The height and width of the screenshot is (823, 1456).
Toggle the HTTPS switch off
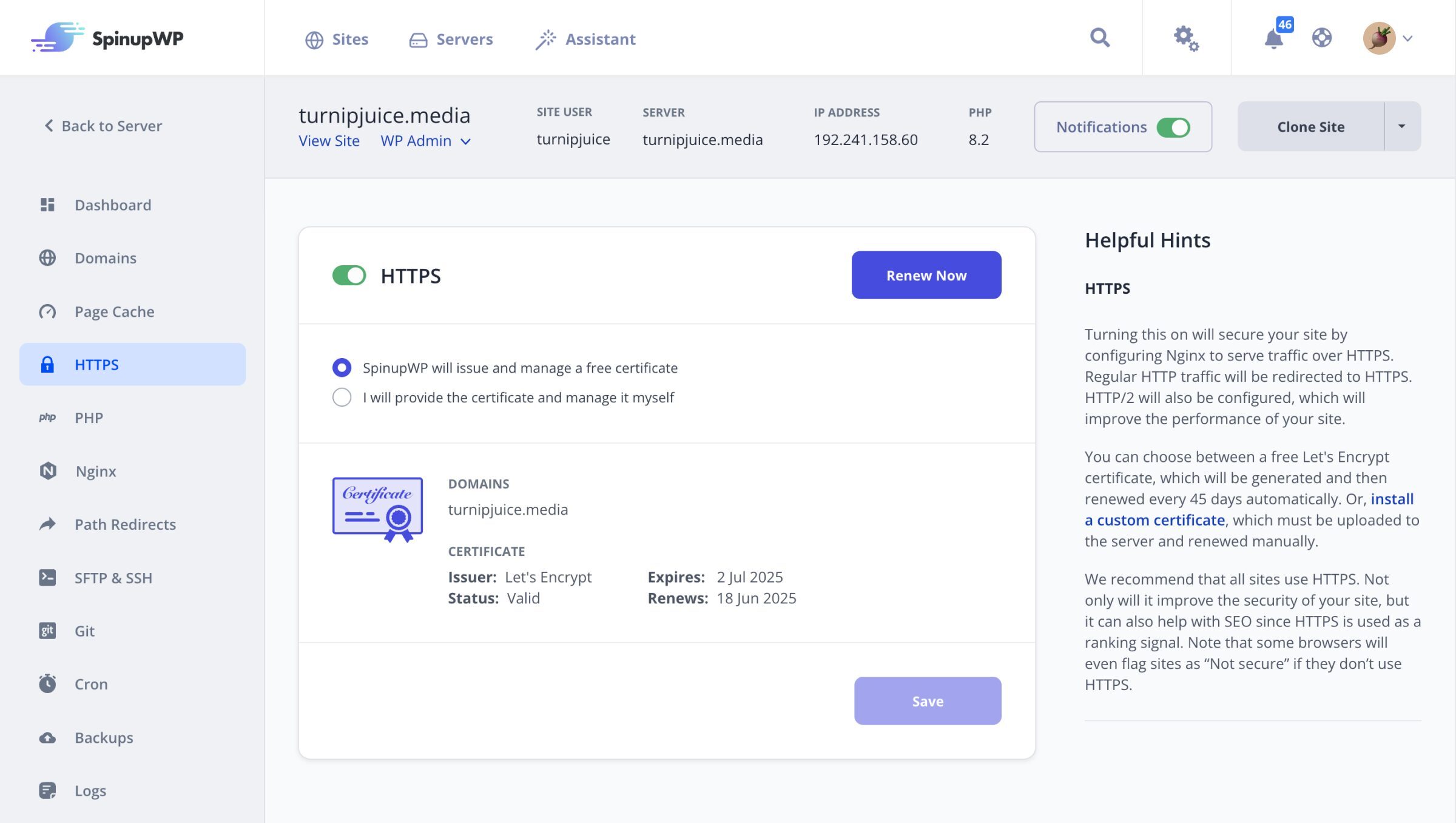pyautogui.click(x=350, y=275)
